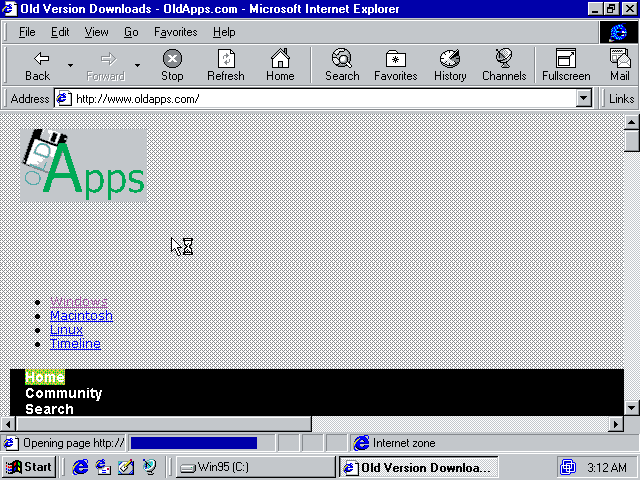Click the horizontal scrollbar left arrow
The image size is (640, 480).
click(x=8, y=424)
